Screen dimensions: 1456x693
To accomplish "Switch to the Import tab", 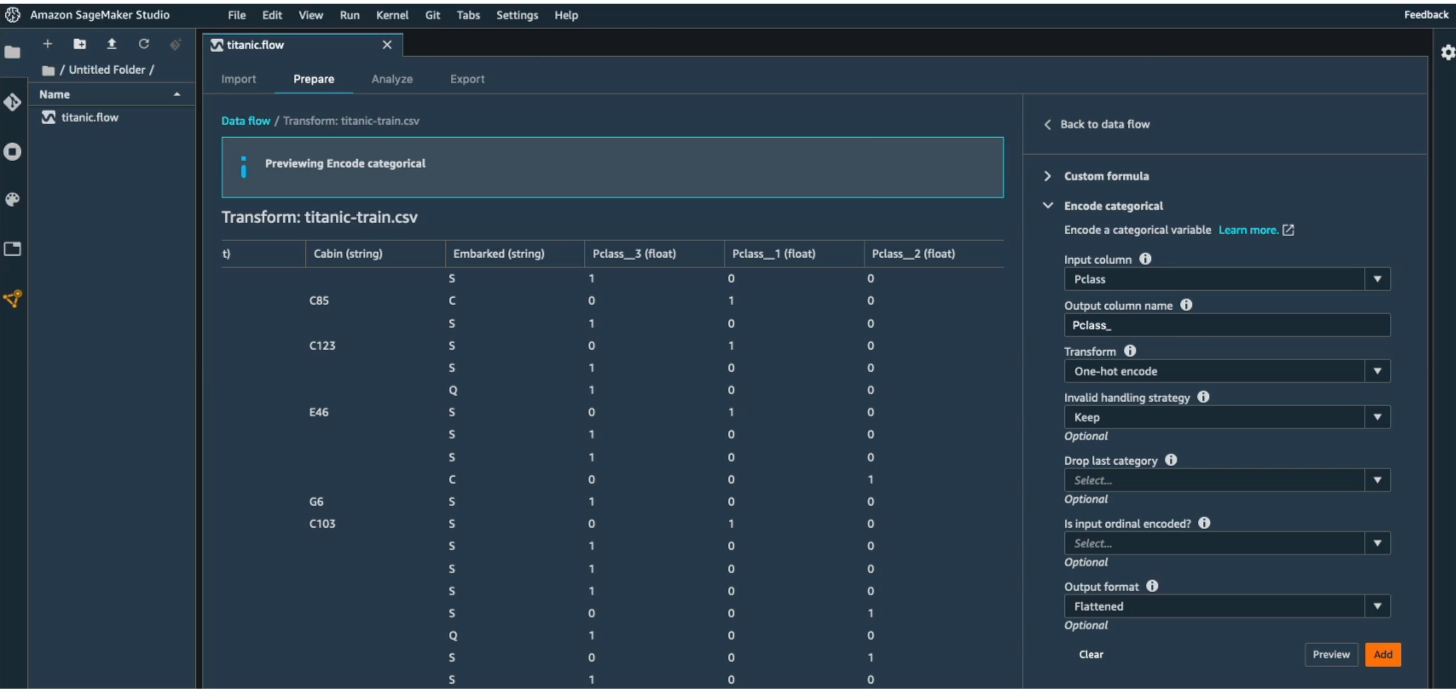I will click(x=239, y=79).
